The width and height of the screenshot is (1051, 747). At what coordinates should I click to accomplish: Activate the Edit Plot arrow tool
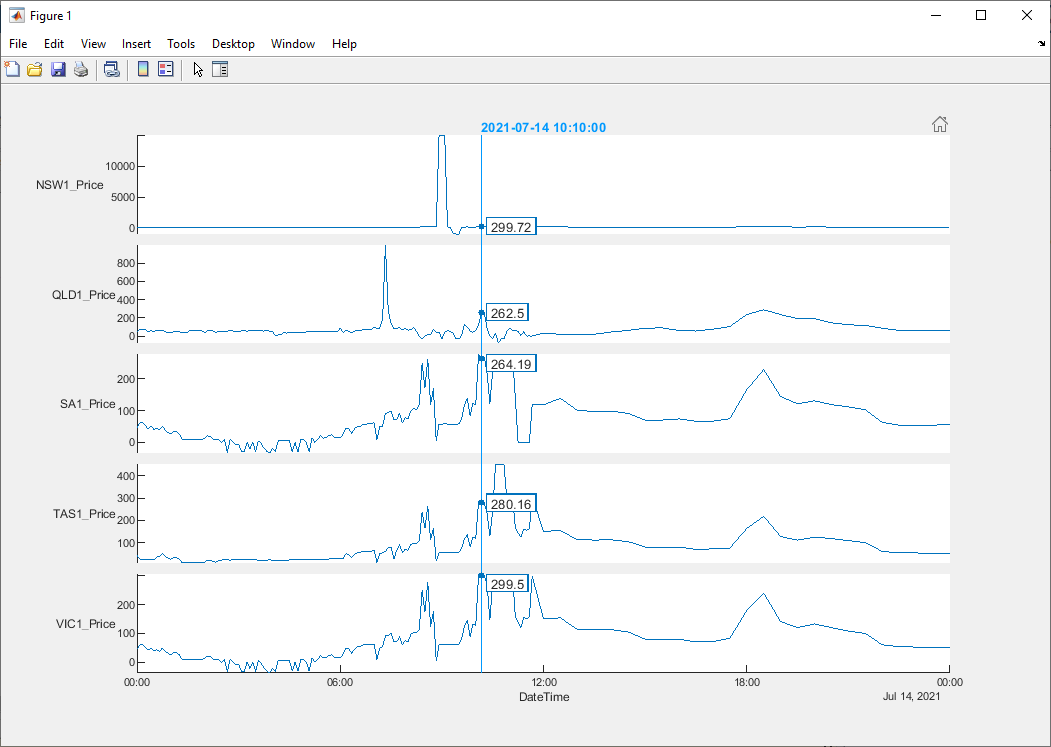coord(198,69)
